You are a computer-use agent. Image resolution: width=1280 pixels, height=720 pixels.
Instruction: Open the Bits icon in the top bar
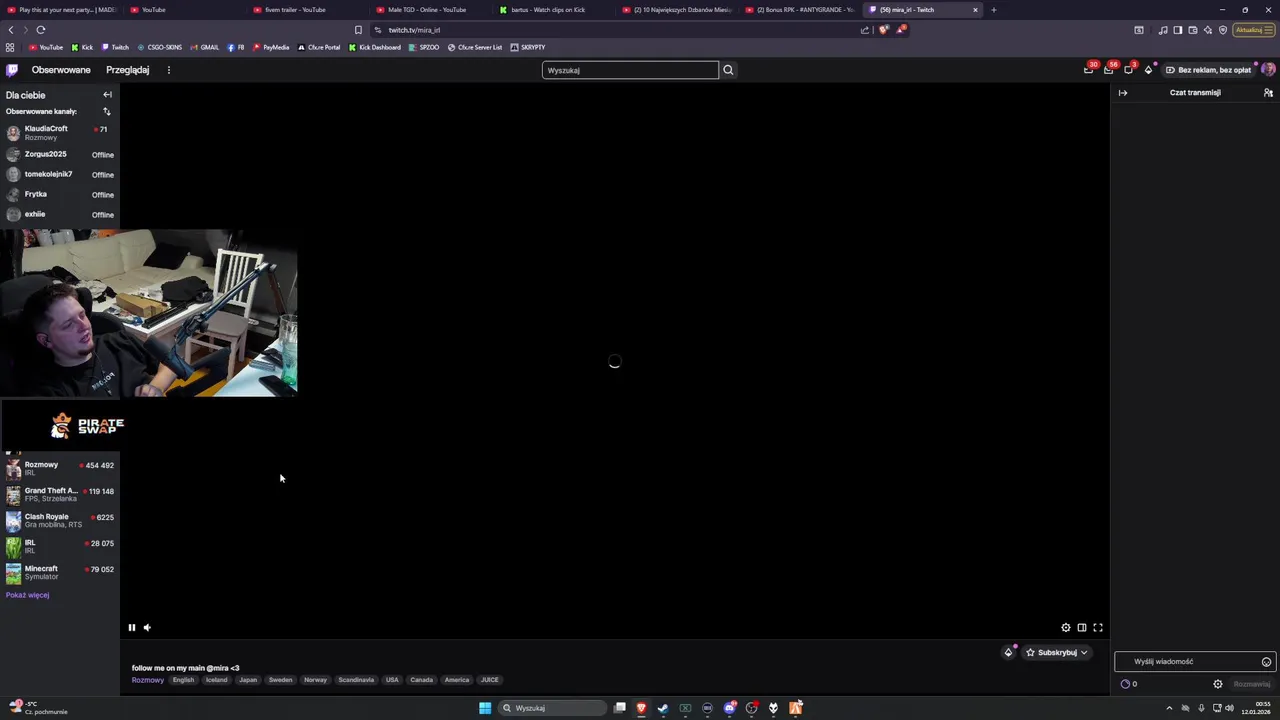(x=1148, y=70)
